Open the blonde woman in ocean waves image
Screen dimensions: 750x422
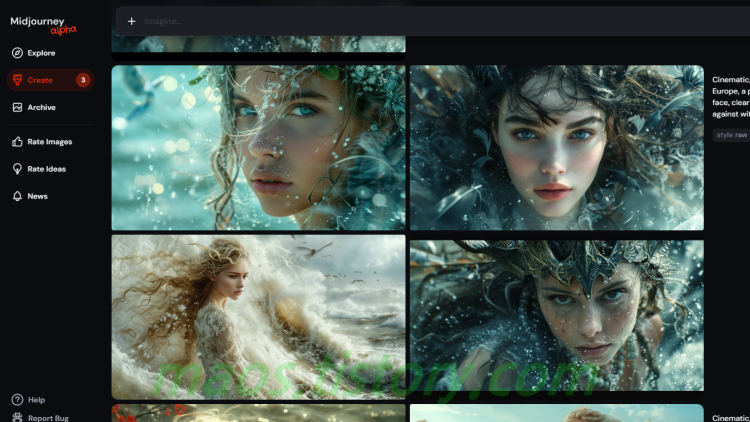[258, 317]
